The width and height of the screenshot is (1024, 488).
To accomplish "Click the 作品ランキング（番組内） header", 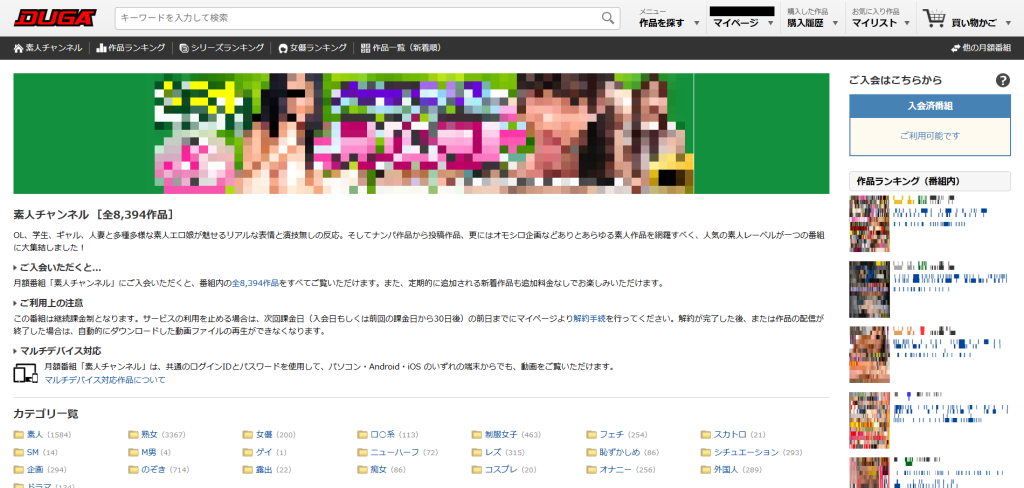I will (x=930, y=181).
